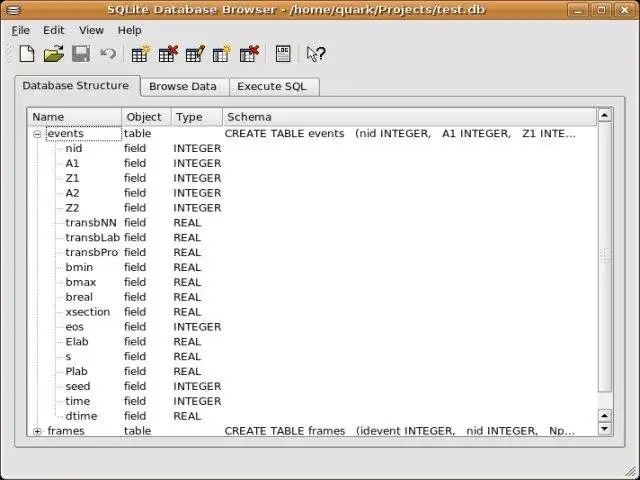Select the eos field row
Viewport: 640px width, 480px height.
click(x=312, y=327)
